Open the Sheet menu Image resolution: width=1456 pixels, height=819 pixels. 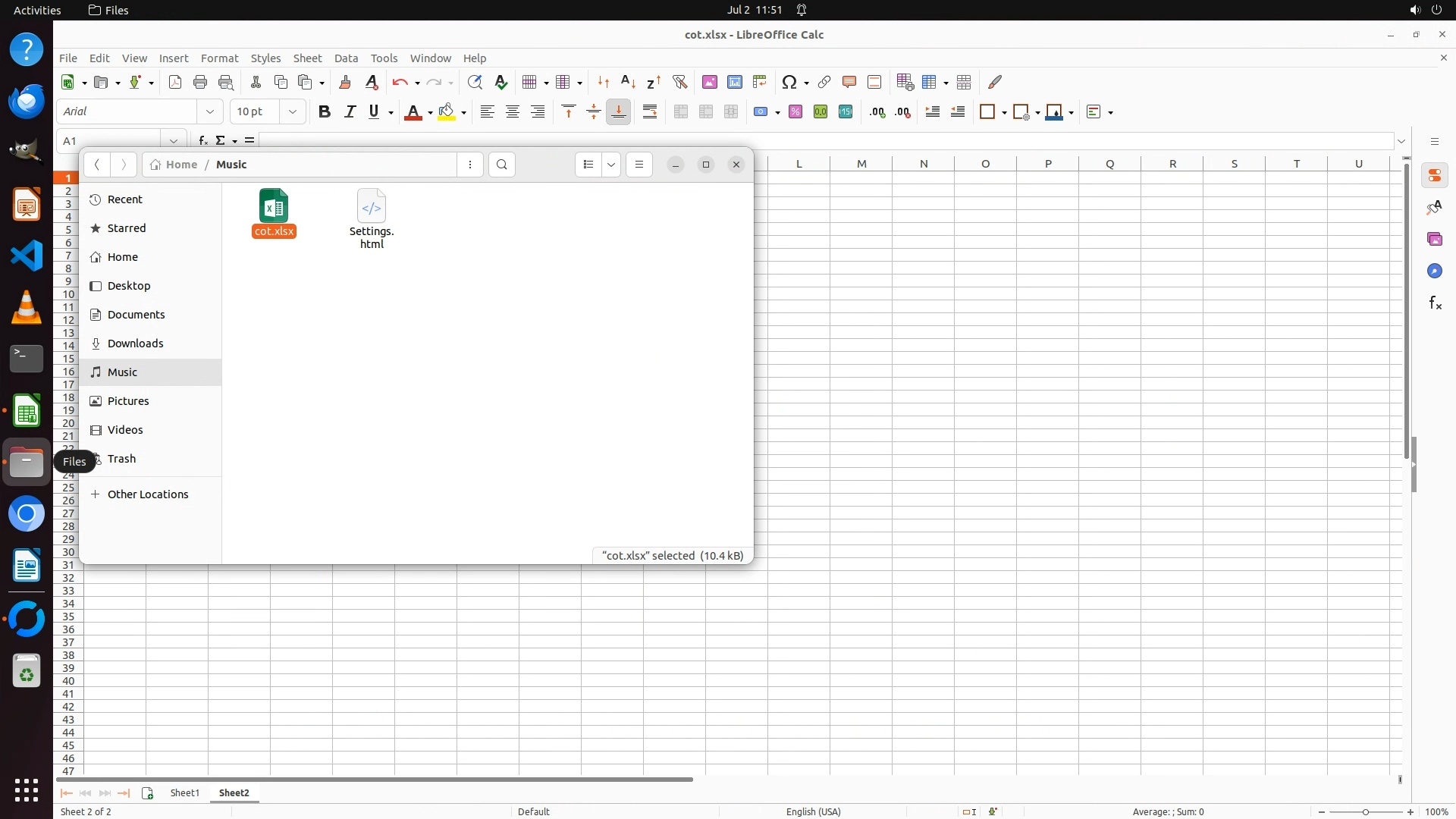[307, 58]
